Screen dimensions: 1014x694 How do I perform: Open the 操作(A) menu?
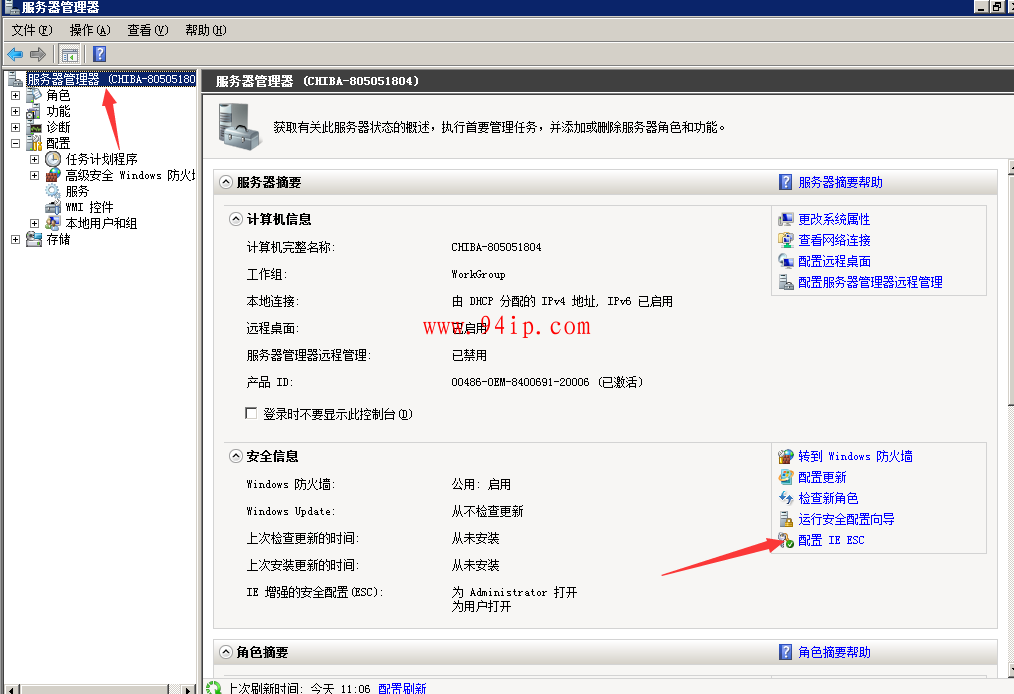[90, 30]
